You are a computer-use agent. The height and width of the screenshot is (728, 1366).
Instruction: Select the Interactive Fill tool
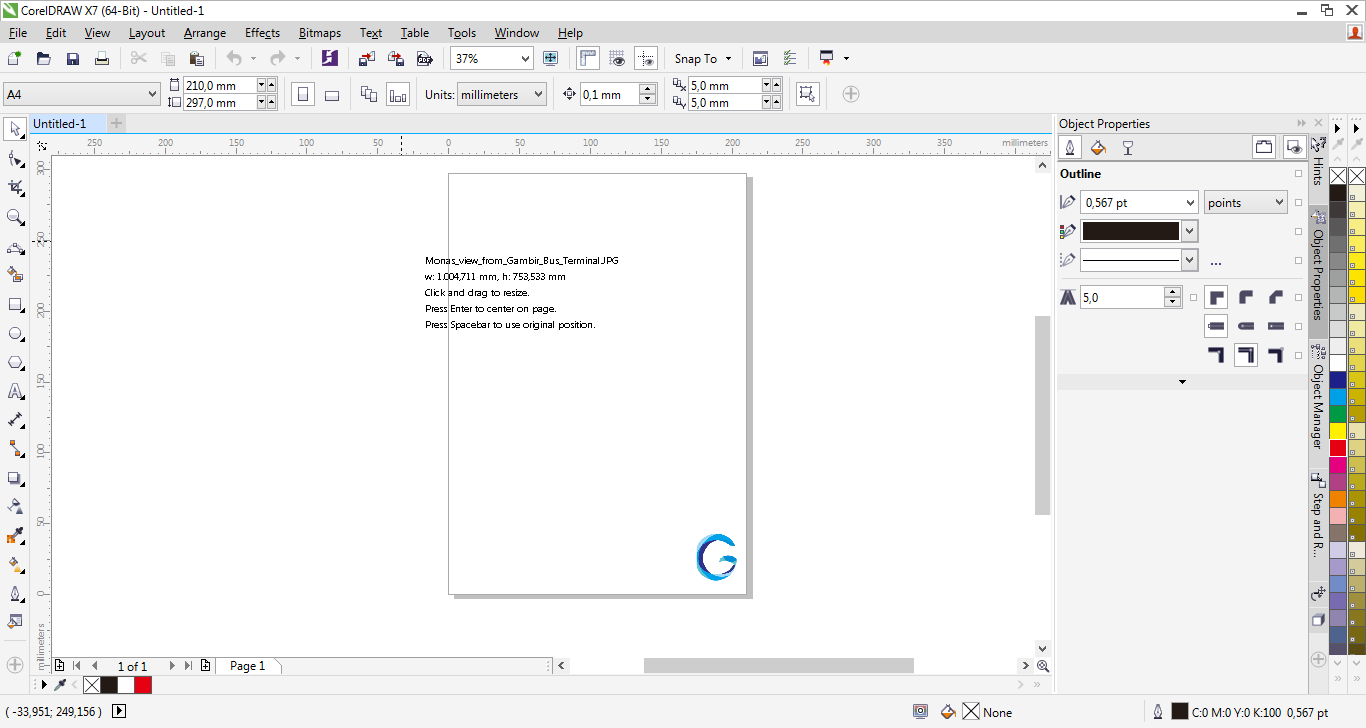tap(15, 565)
